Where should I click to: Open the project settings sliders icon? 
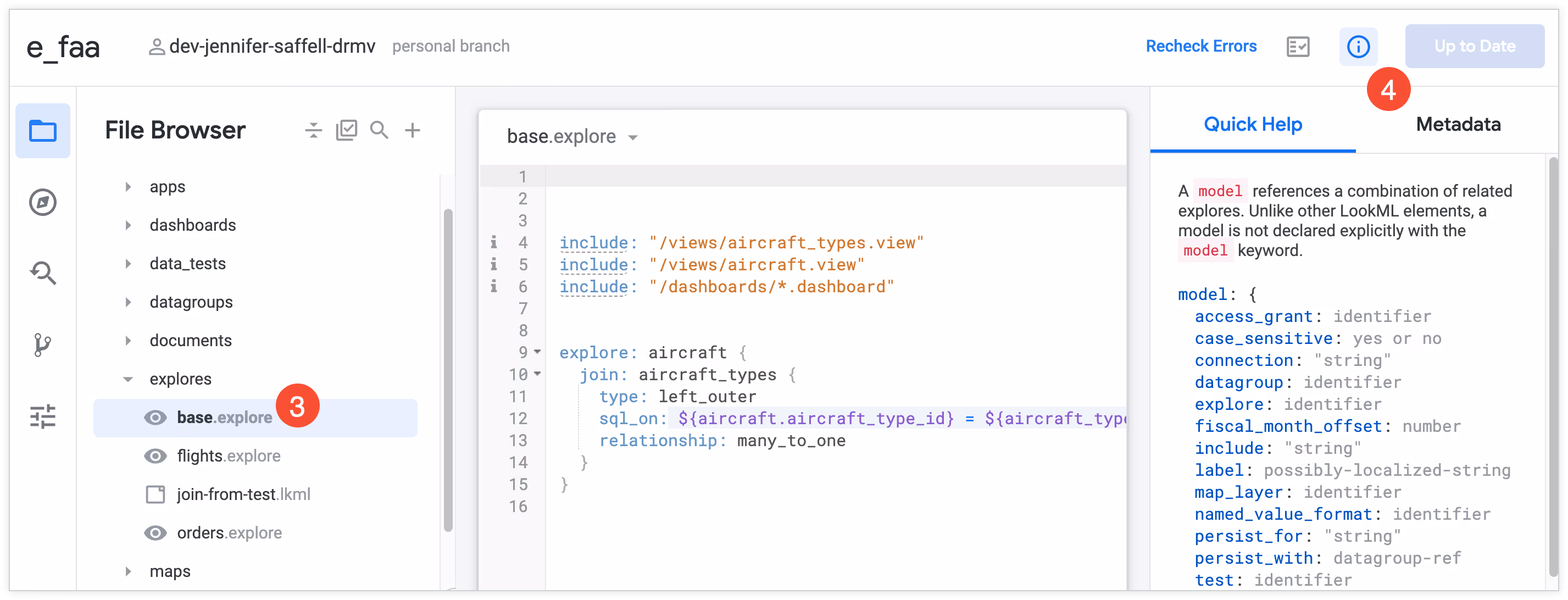(43, 417)
